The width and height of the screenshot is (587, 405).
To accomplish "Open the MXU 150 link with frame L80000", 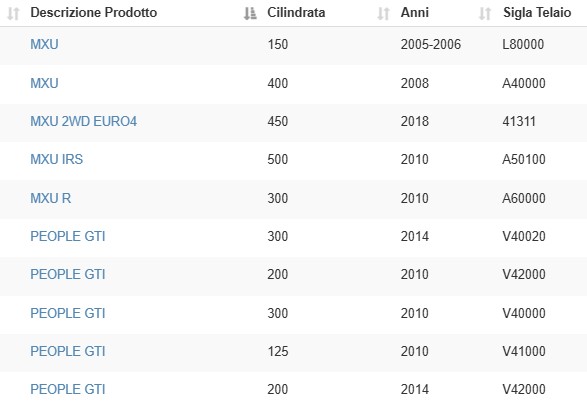I will pos(44,45).
